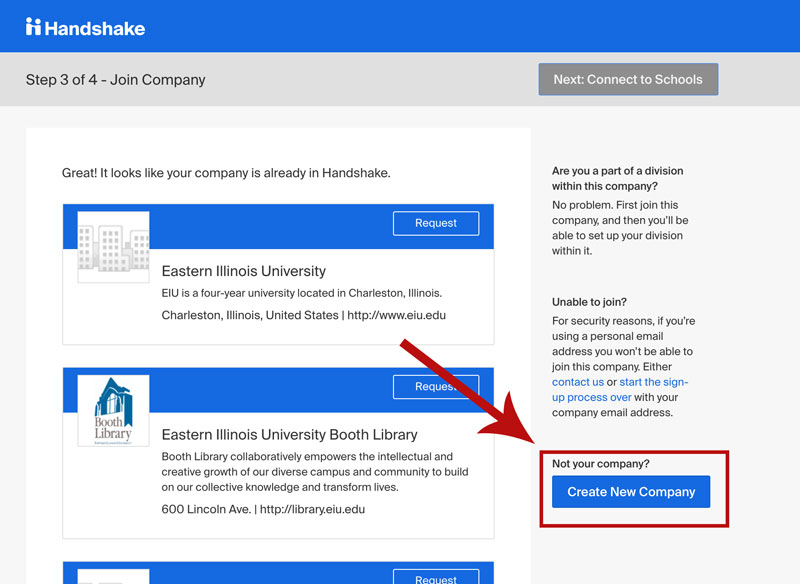Screen dimensions: 800x584
Task: Click Request on the bottom partially visible card
Action: (435, 578)
